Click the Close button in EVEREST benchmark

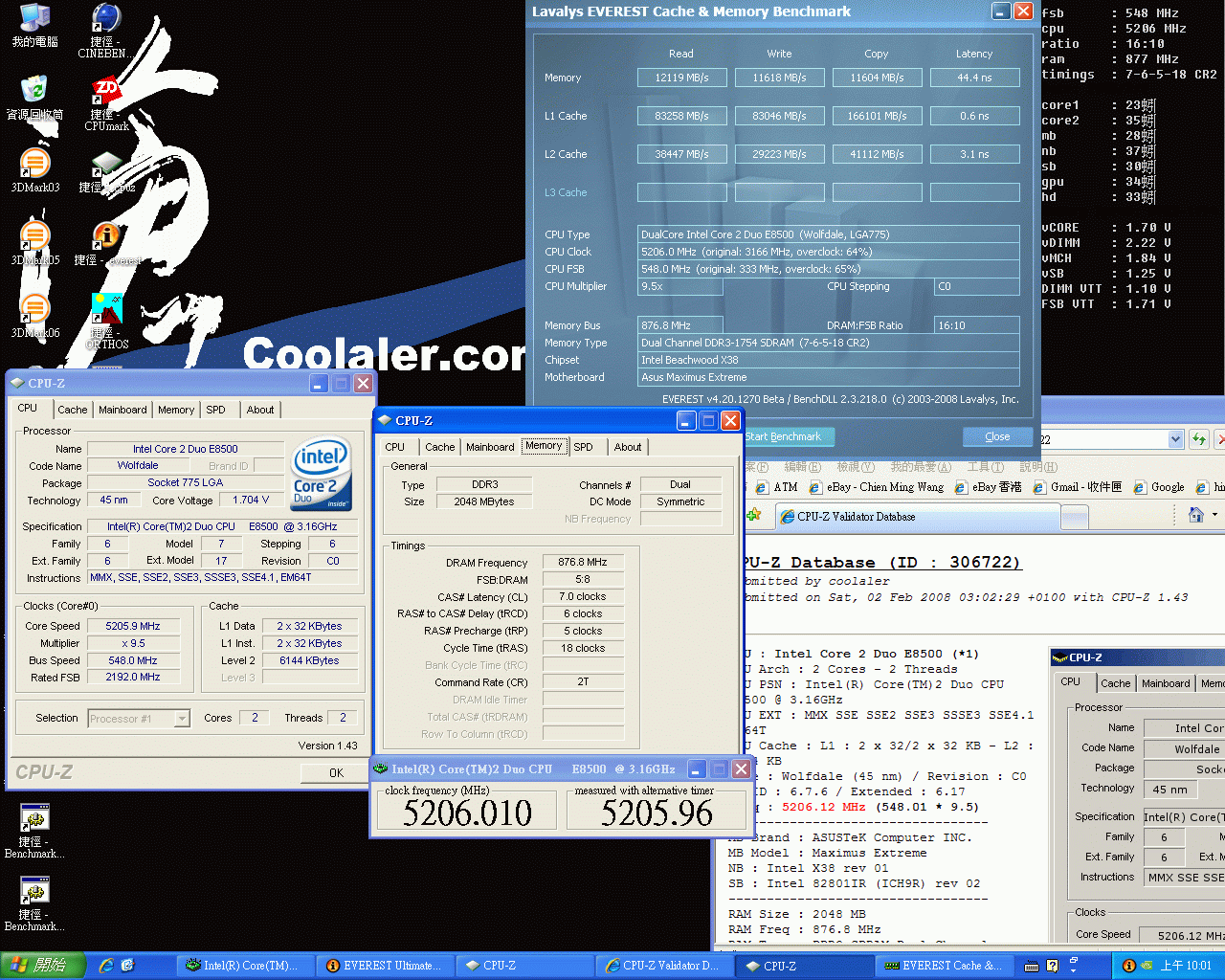997,436
